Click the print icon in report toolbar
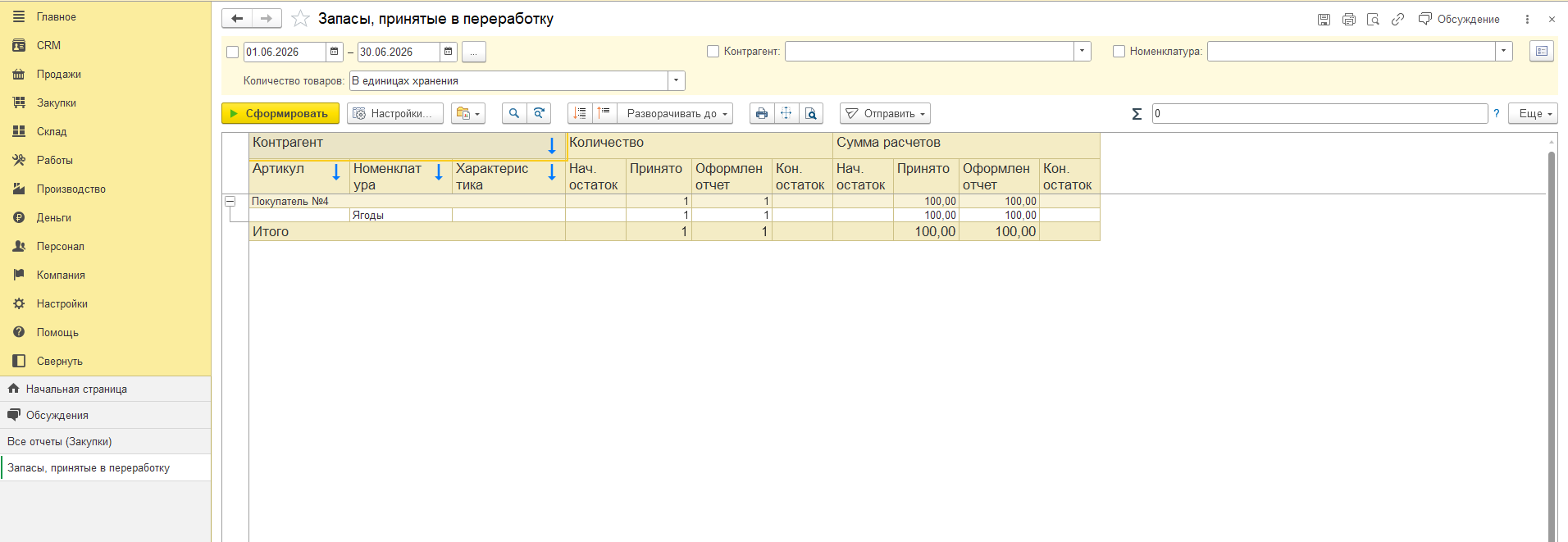 762,113
